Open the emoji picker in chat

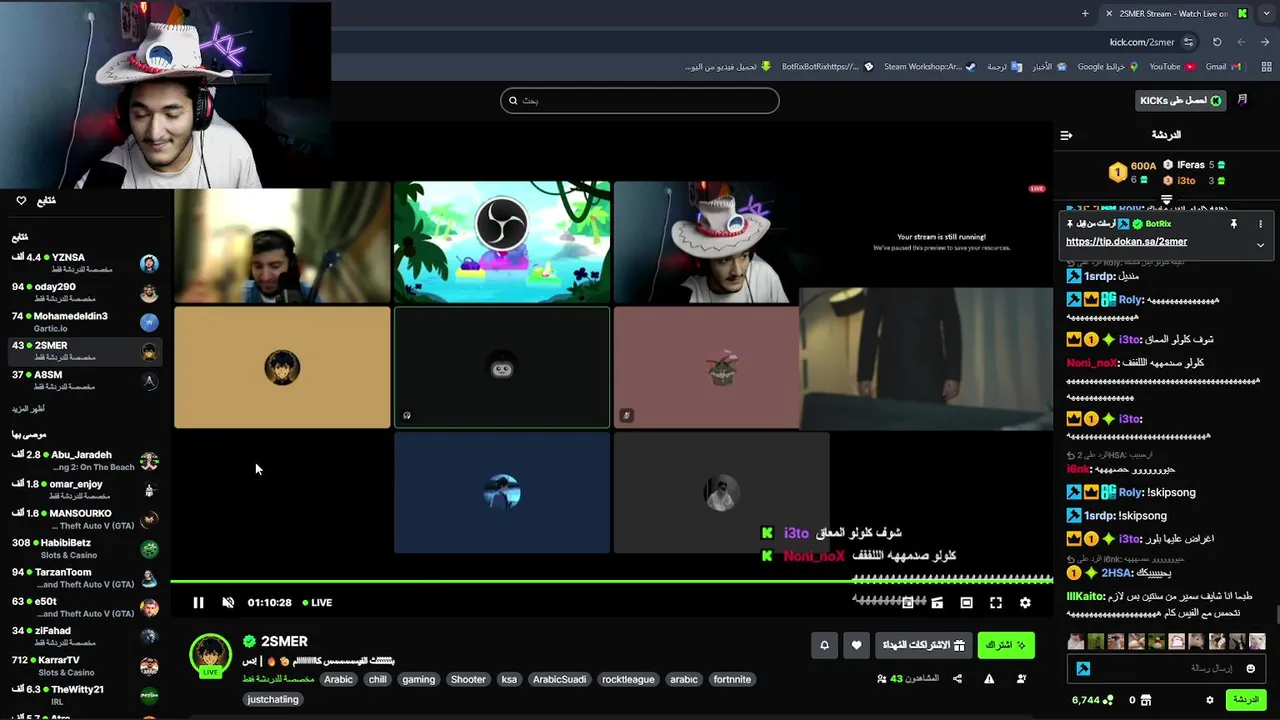click(x=1252, y=668)
